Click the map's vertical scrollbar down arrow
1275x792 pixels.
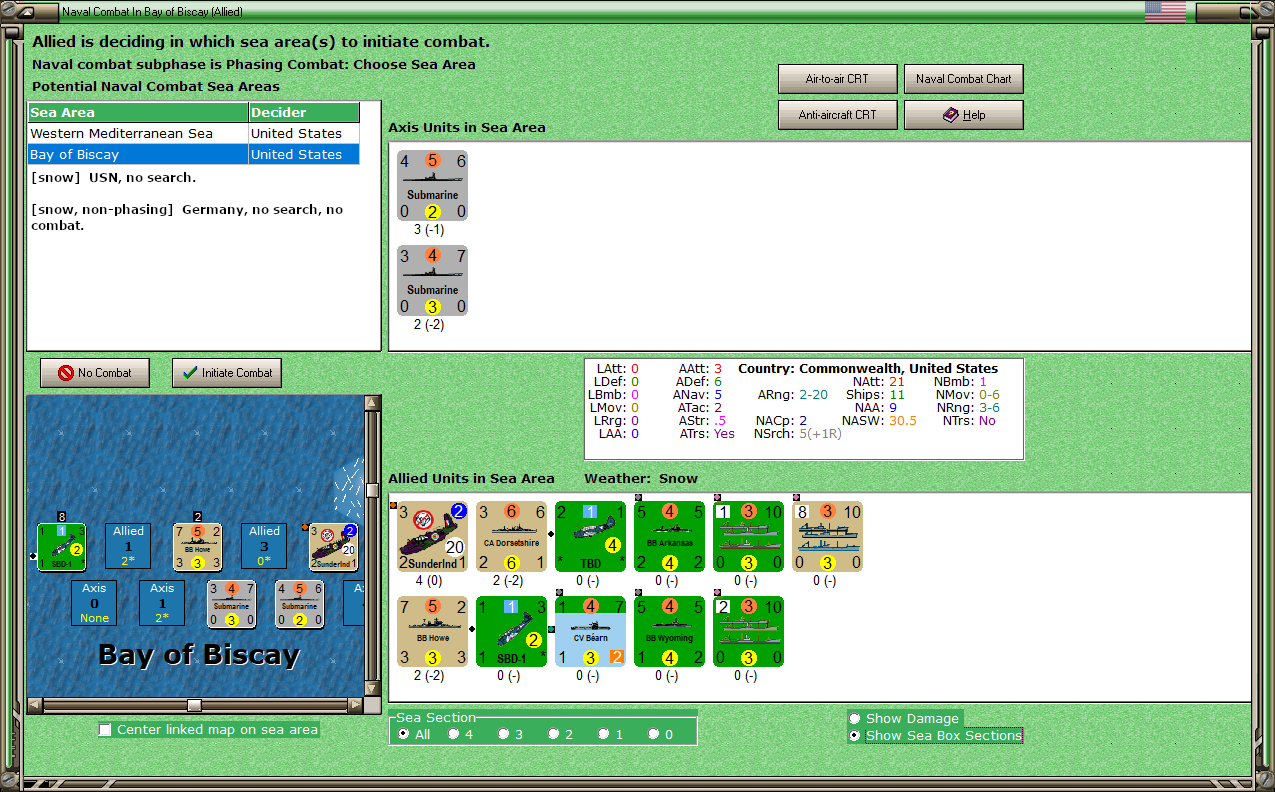coord(373,688)
